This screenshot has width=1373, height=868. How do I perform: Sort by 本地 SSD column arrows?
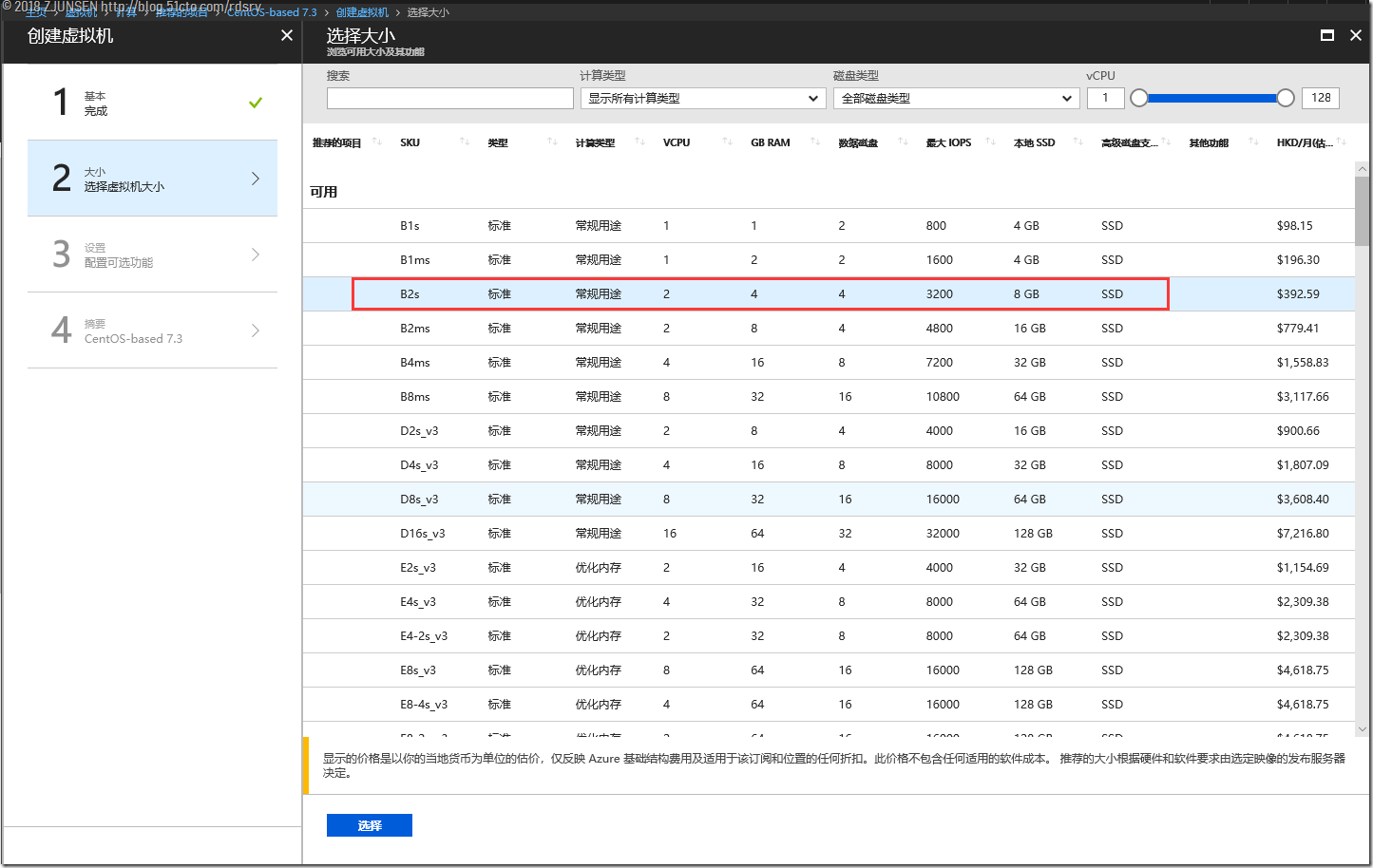click(1078, 142)
